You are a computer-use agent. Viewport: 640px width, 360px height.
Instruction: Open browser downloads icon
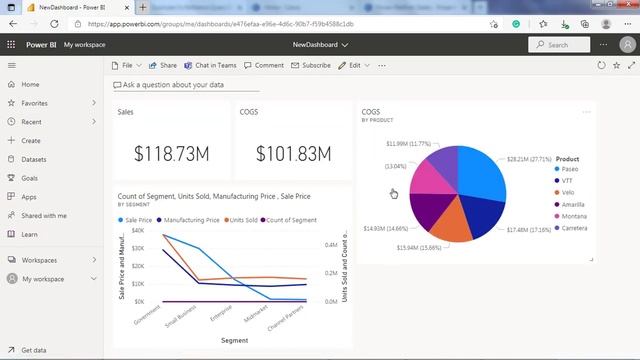pyautogui.click(x=564, y=24)
